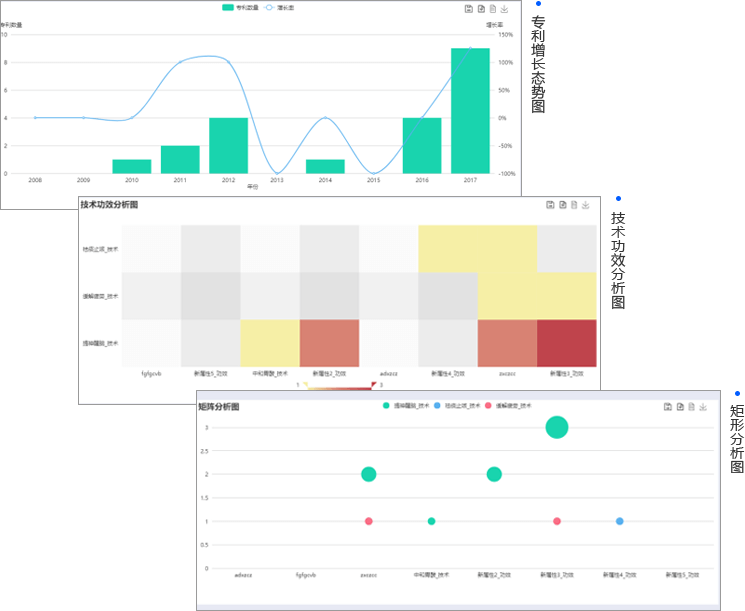
Task: Click save icon in 技术功效分析图 heatmap panel
Action: (550, 205)
